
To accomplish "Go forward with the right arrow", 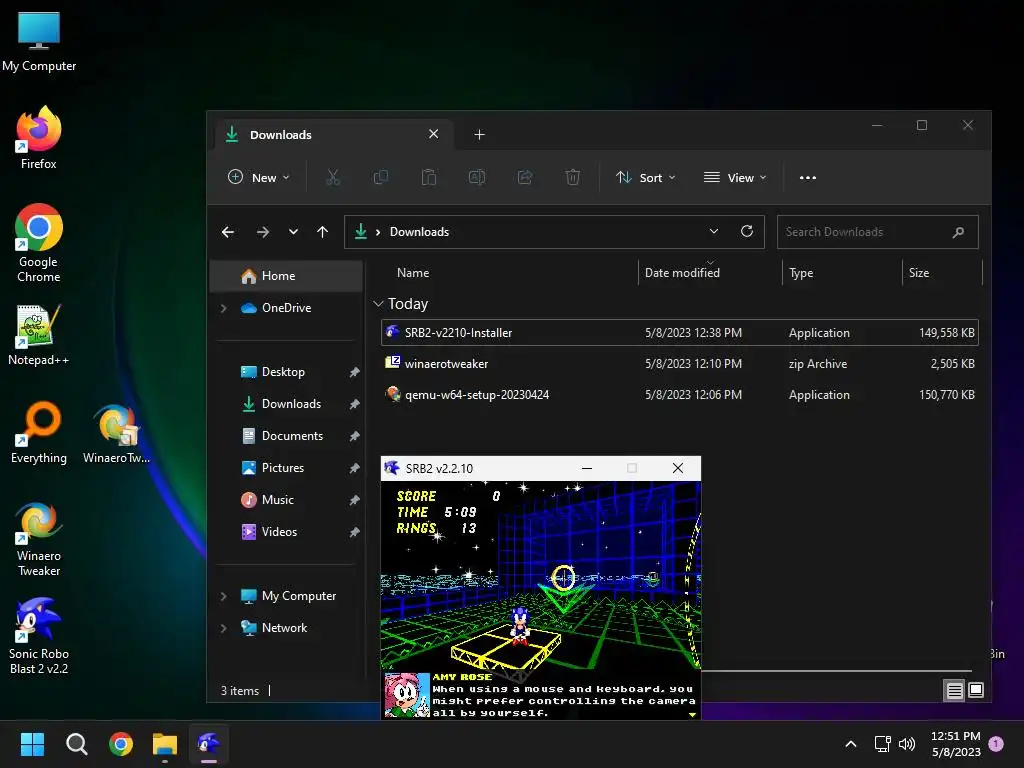I will pyautogui.click(x=263, y=232).
